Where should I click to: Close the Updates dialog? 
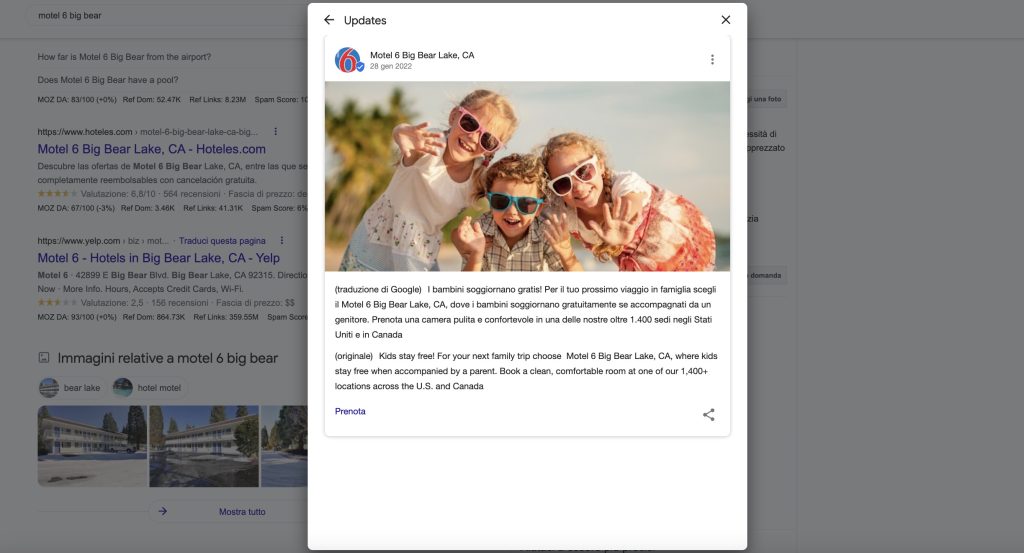725,20
